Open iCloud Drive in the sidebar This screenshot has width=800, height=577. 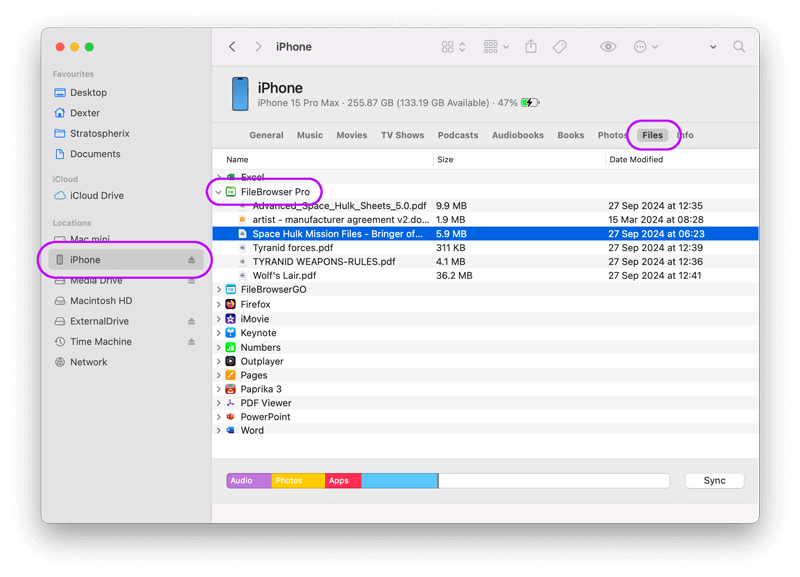click(x=97, y=196)
